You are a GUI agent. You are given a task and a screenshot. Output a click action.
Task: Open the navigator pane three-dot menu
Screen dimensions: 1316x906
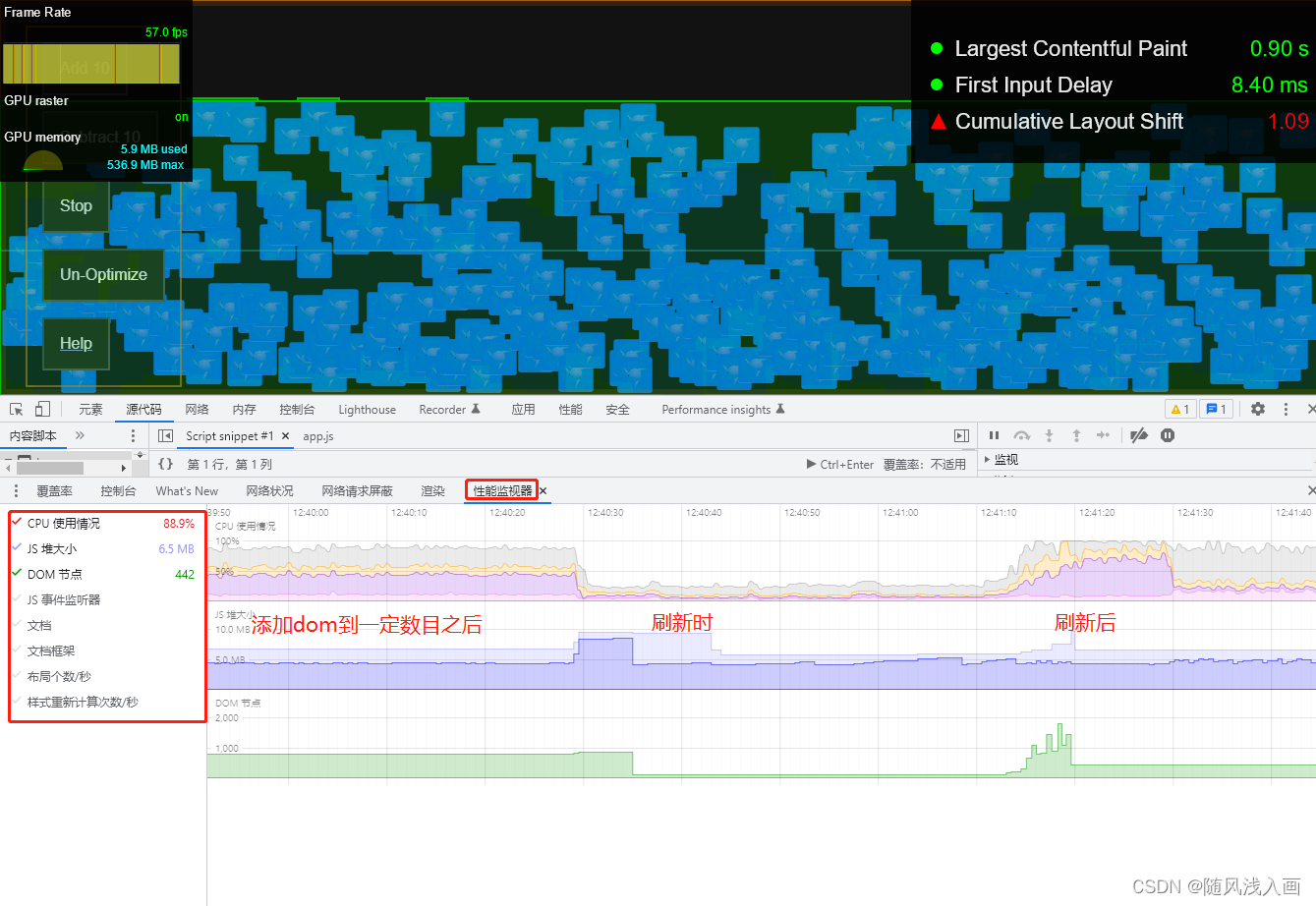[x=134, y=435]
